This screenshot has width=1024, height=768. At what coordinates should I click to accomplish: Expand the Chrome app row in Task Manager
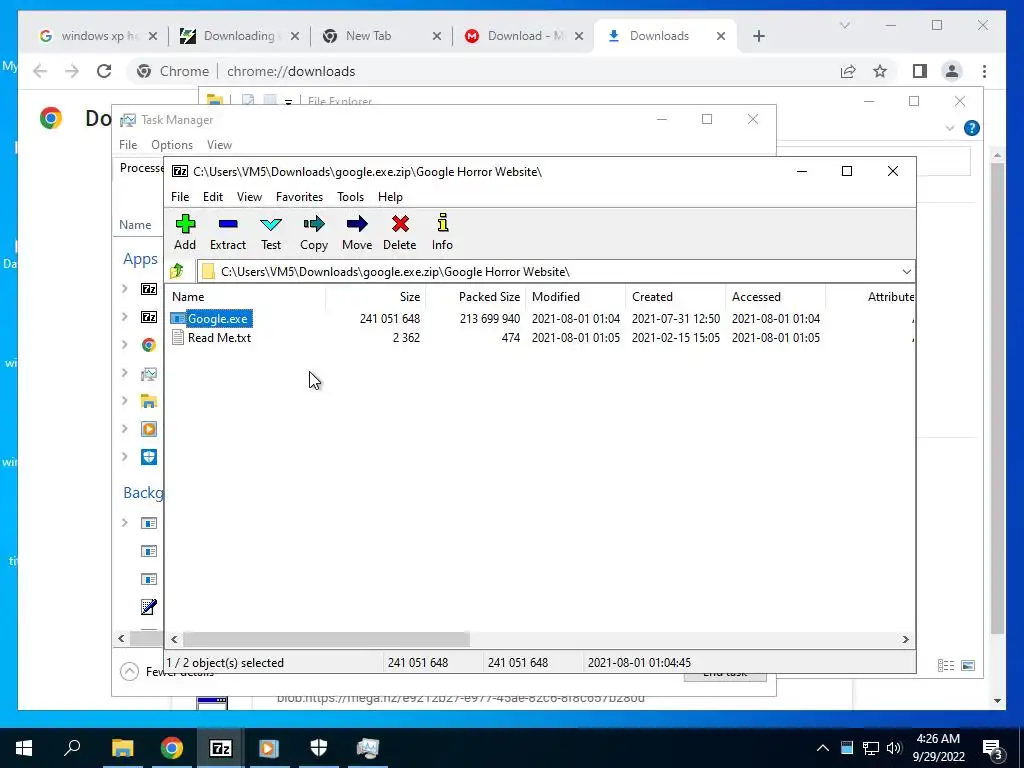pos(125,344)
